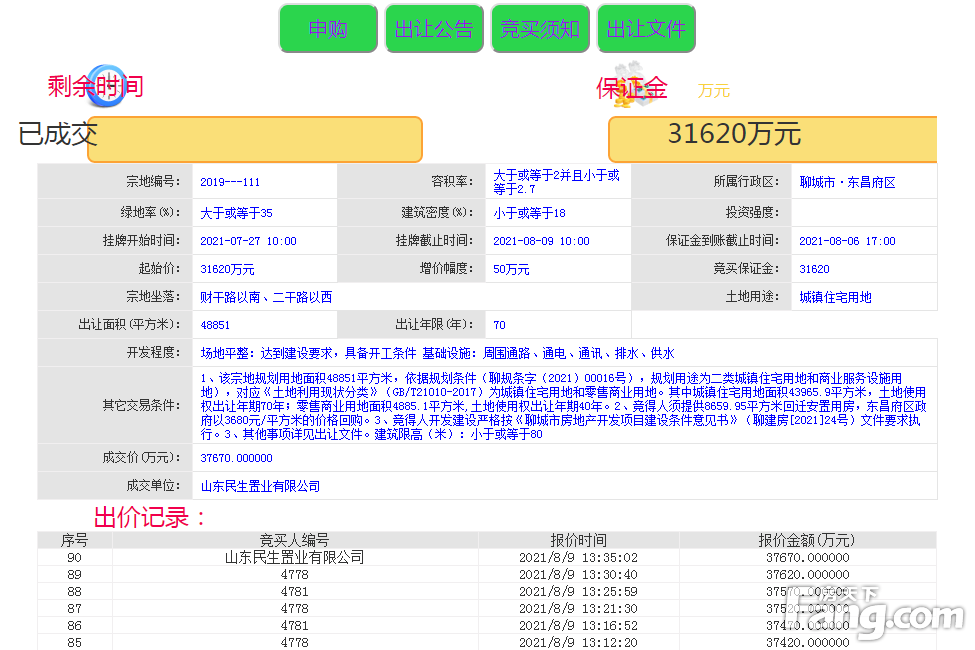The height and width of the screenshot is (650, 975).
Task: Open the 出让公告 announcement
Action: point(434,29)
